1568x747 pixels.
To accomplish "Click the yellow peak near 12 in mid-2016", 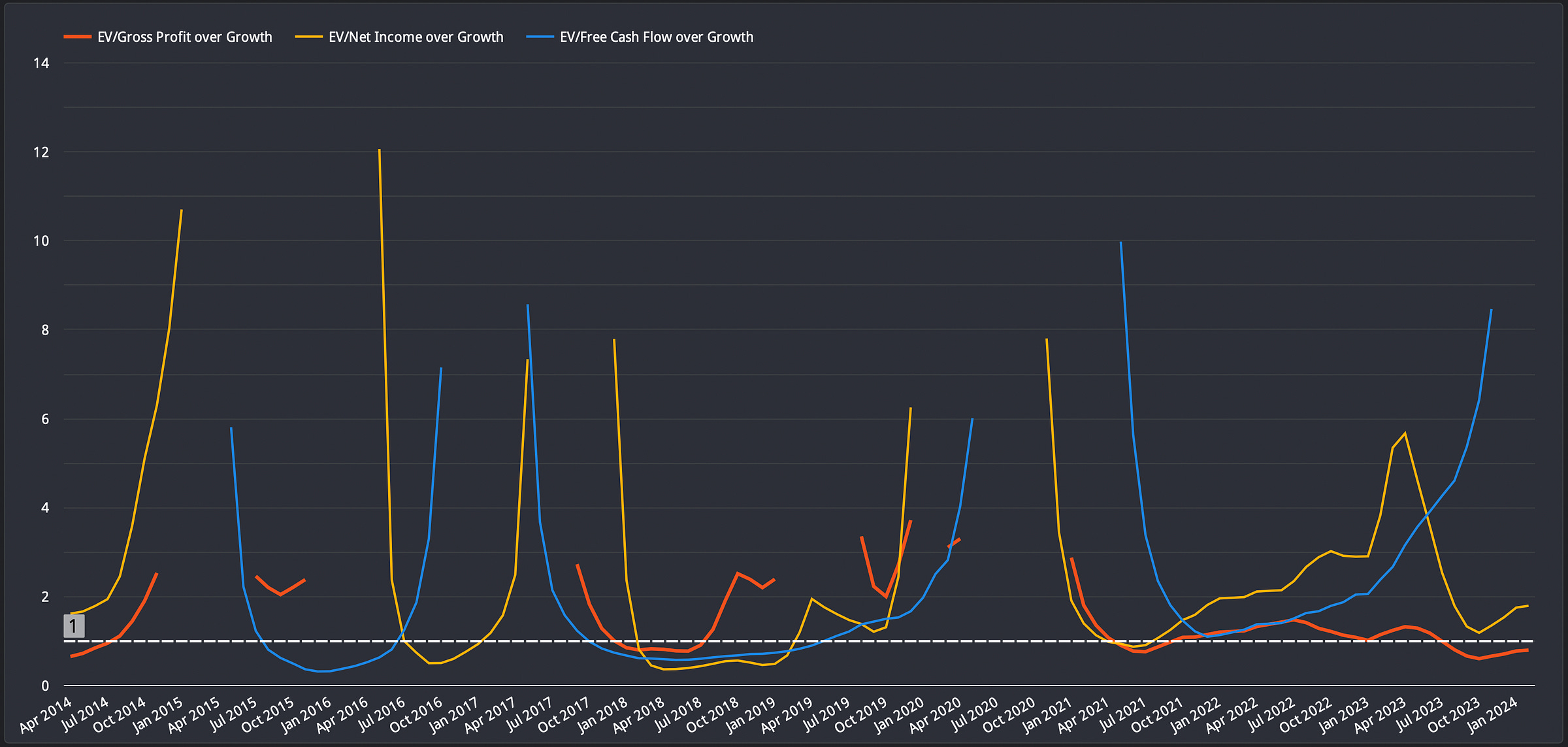I will pos(380,150).
